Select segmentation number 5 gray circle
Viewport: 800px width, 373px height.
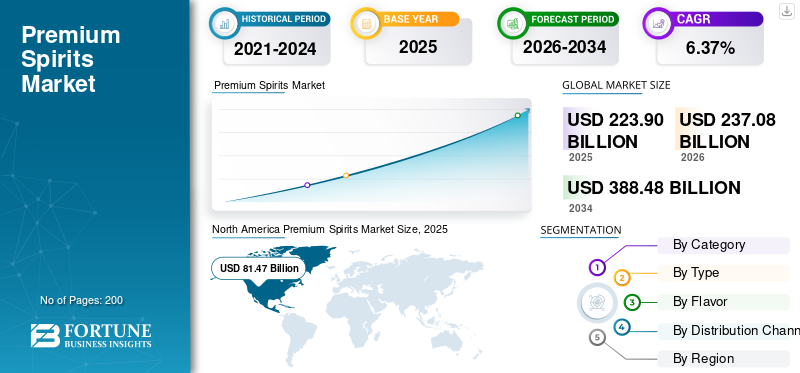pos(597,337)
